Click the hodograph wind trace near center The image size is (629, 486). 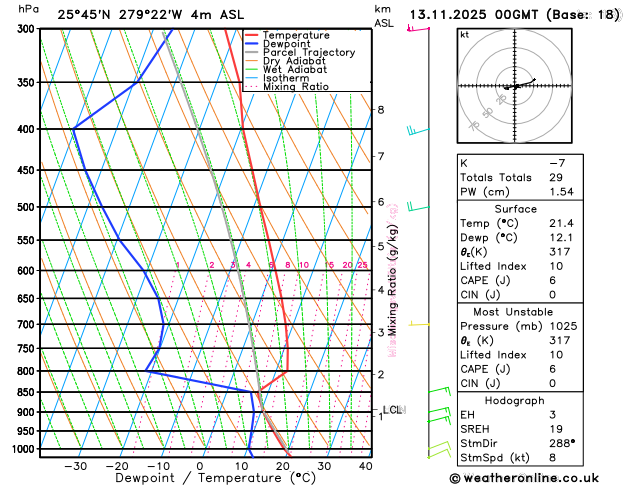[x=519, y=84]
